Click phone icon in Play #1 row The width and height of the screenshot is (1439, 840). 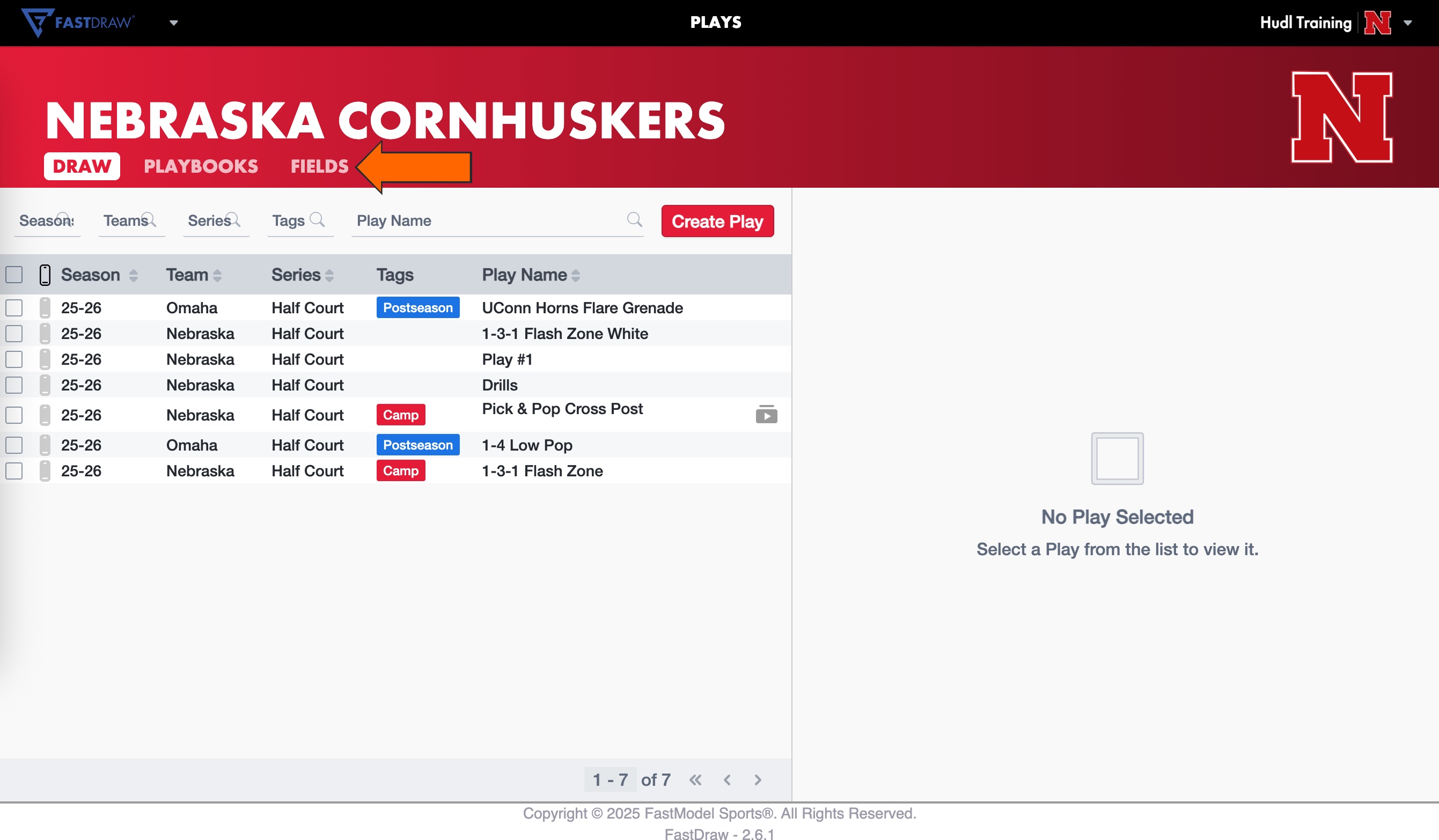coord(45,359)
